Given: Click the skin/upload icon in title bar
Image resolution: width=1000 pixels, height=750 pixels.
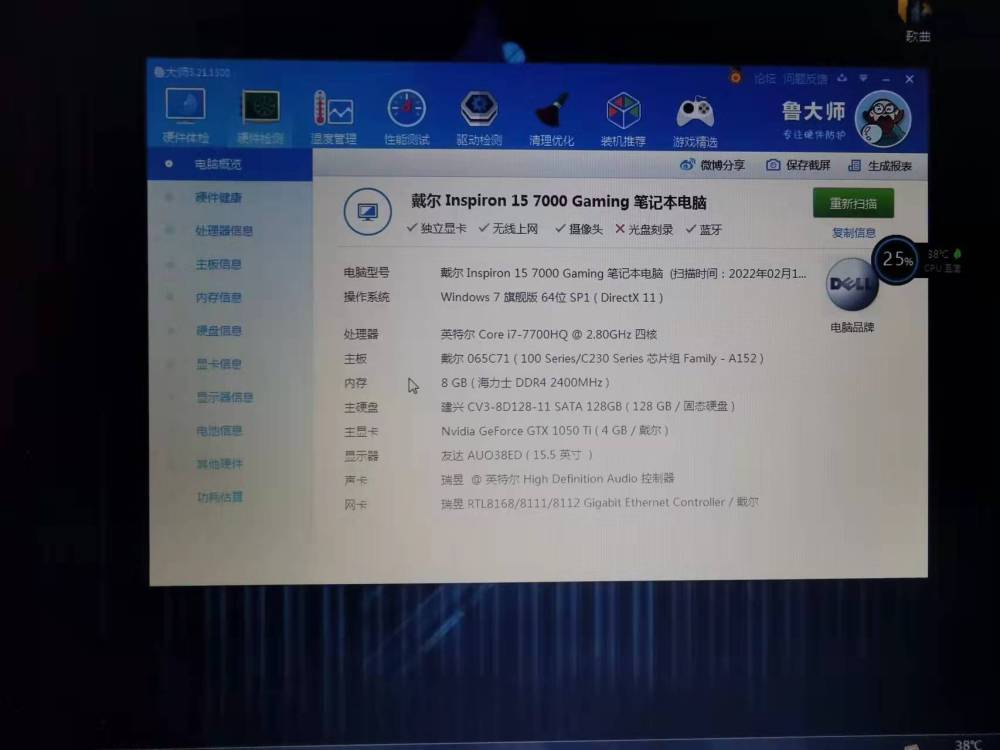Looking at the screenshot, I should (x=842, y=78).
